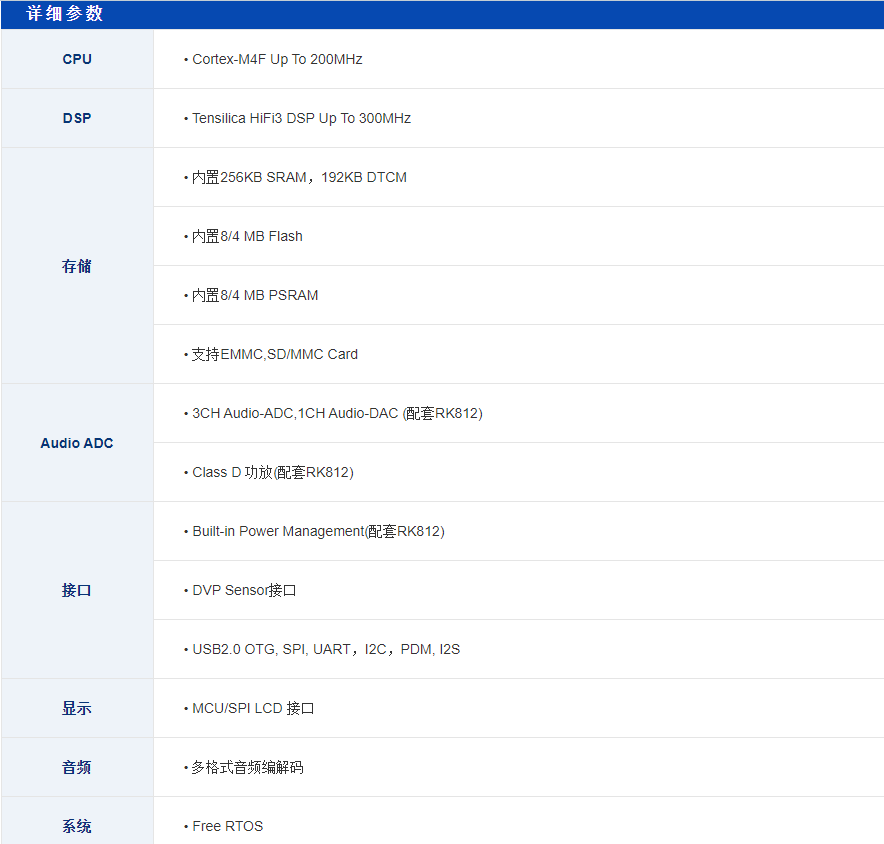
Task: Select the 存储 category label
Action: pos(77,266)
